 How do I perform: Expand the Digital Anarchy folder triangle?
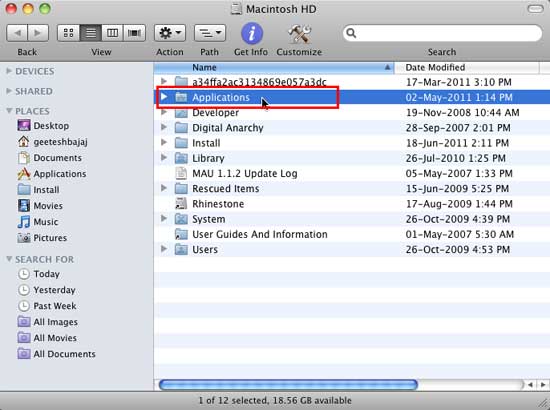click(x=164, y=127)
